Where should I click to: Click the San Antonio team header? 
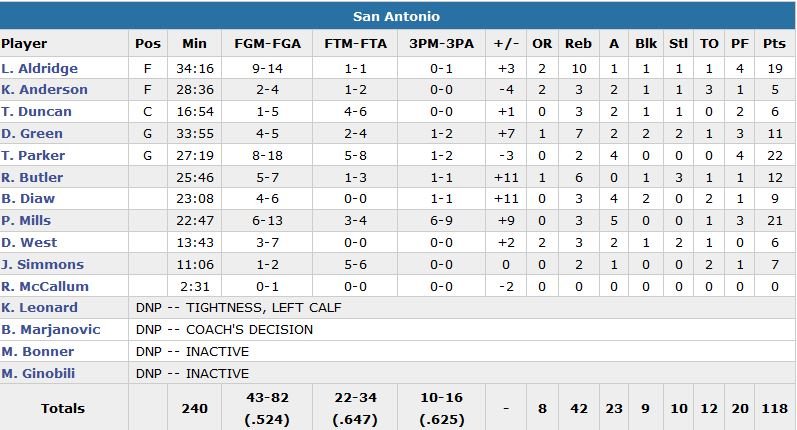[397, 17]
